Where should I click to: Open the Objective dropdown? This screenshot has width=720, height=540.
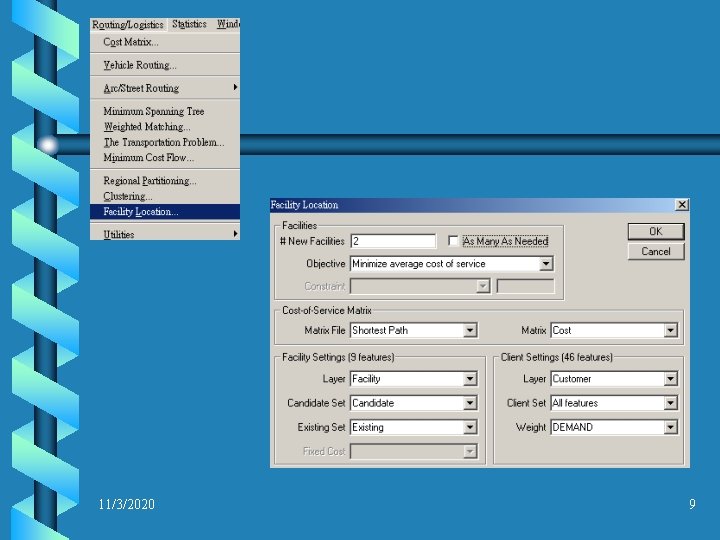[x=451, y=264]
